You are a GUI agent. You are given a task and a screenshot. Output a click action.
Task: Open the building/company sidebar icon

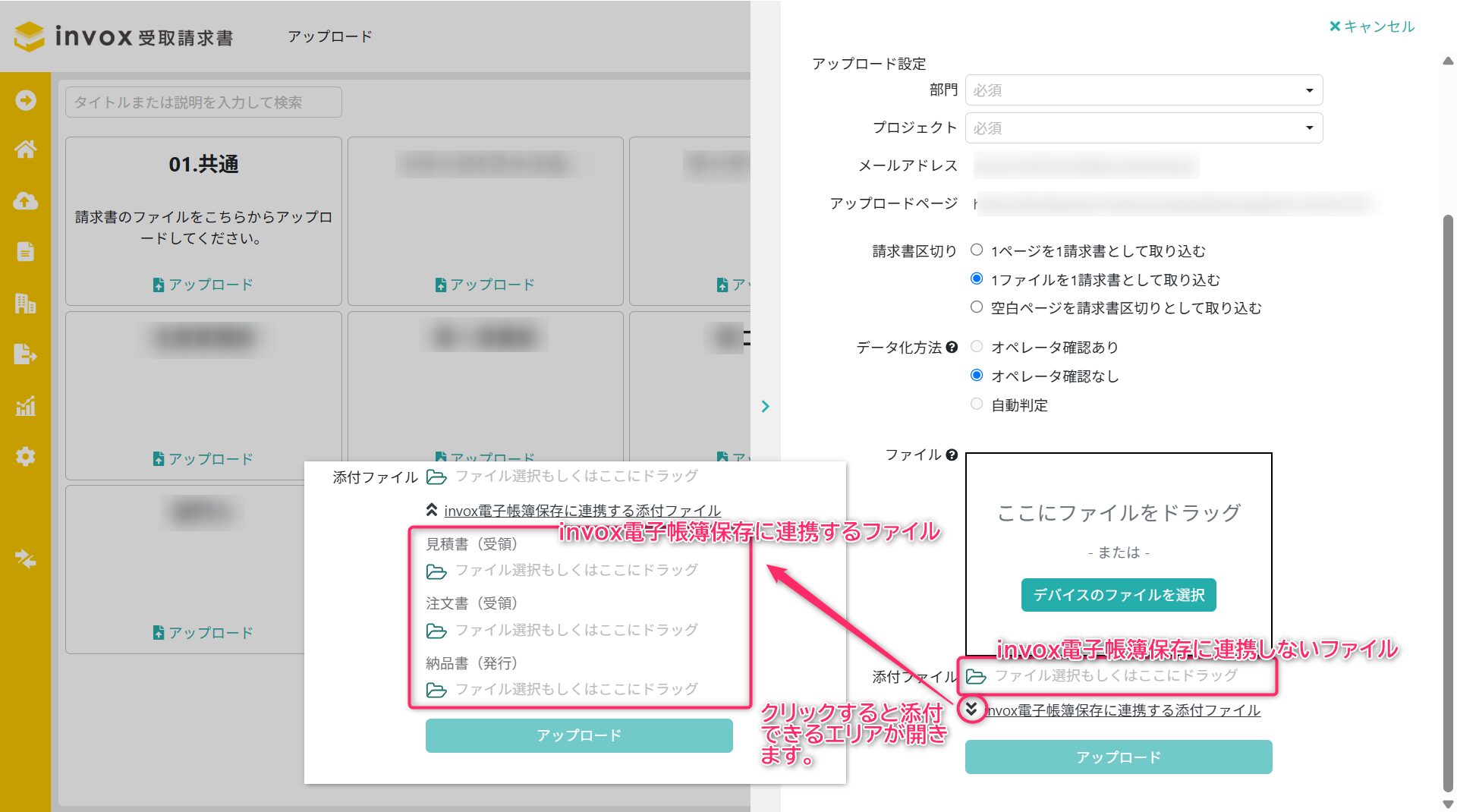tap(25, 304)
